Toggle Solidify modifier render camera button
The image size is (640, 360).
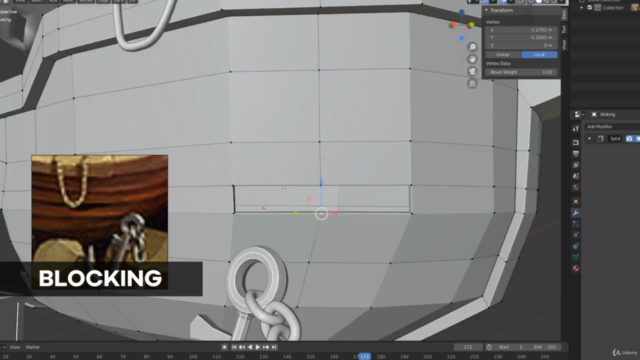point(629,139)
